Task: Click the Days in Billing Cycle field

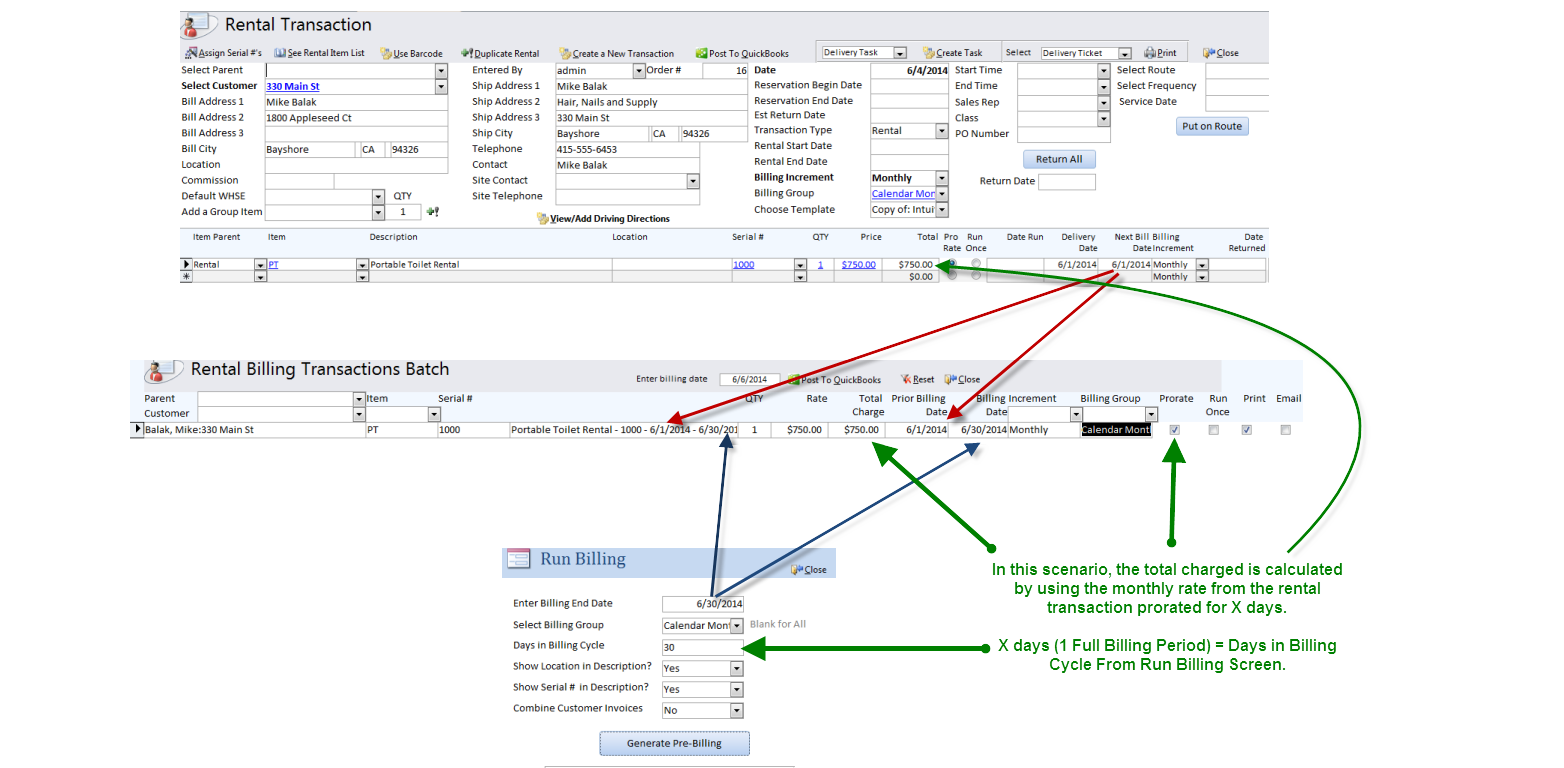Action: coord(702,648)
